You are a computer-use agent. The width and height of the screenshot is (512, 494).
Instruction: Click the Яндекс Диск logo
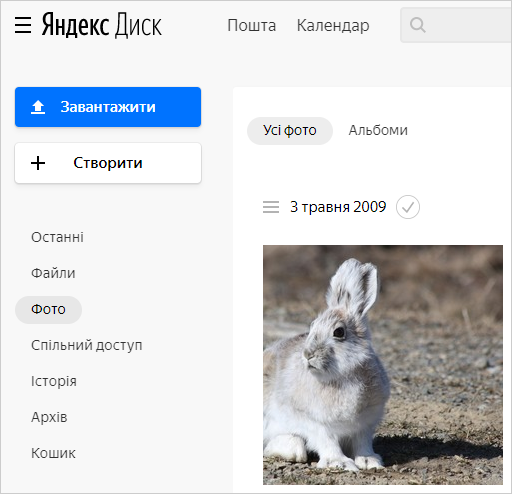point(102,25)
